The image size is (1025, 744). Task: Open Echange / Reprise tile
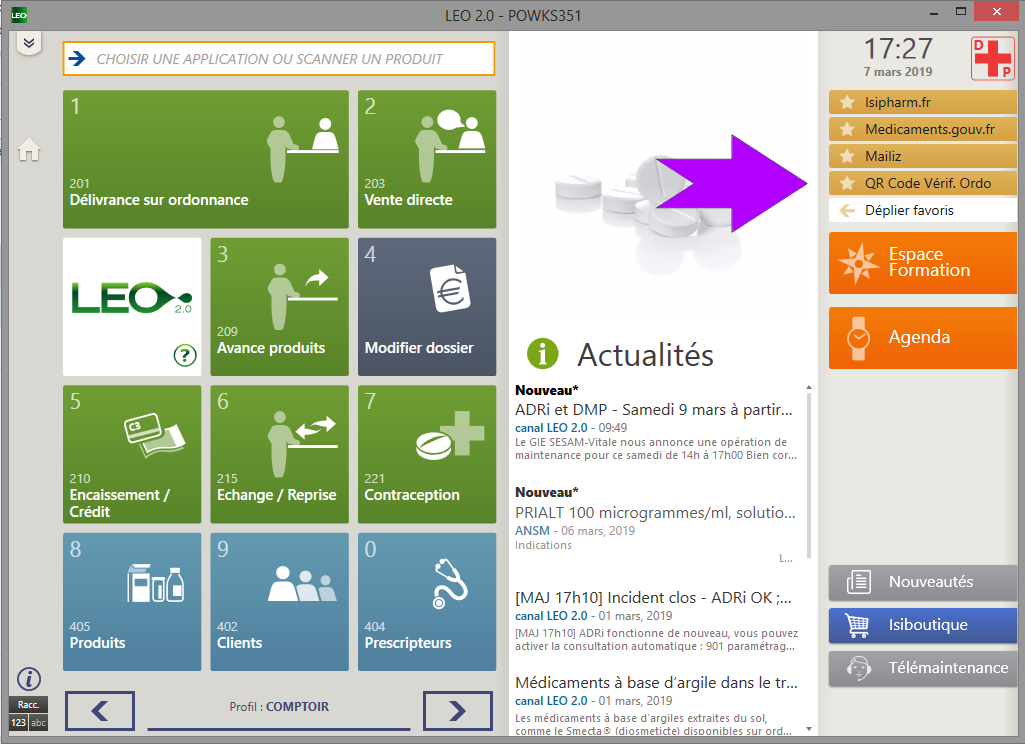(x=279, y=454)
